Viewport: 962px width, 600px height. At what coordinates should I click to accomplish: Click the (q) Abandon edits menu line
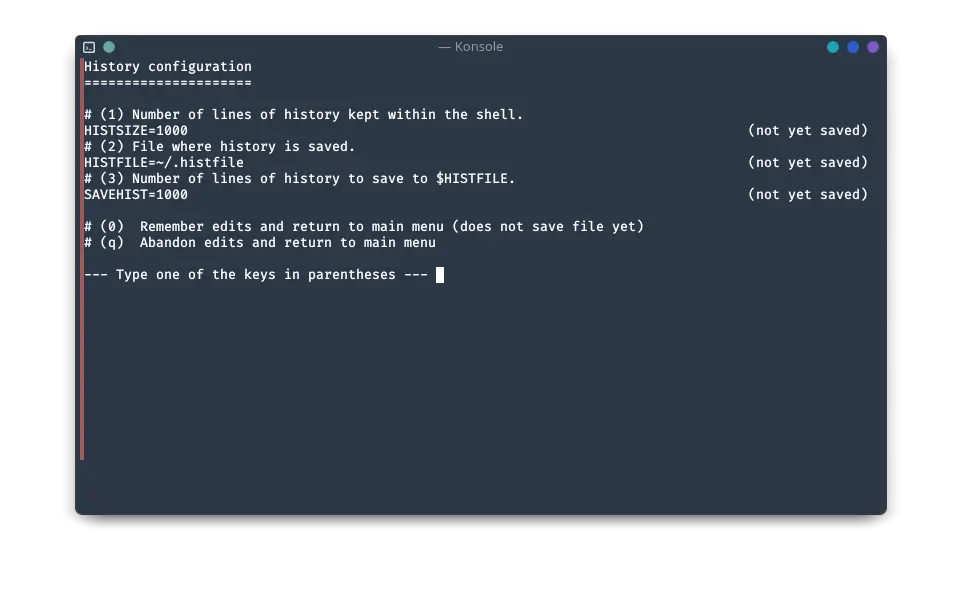[260, 242]
